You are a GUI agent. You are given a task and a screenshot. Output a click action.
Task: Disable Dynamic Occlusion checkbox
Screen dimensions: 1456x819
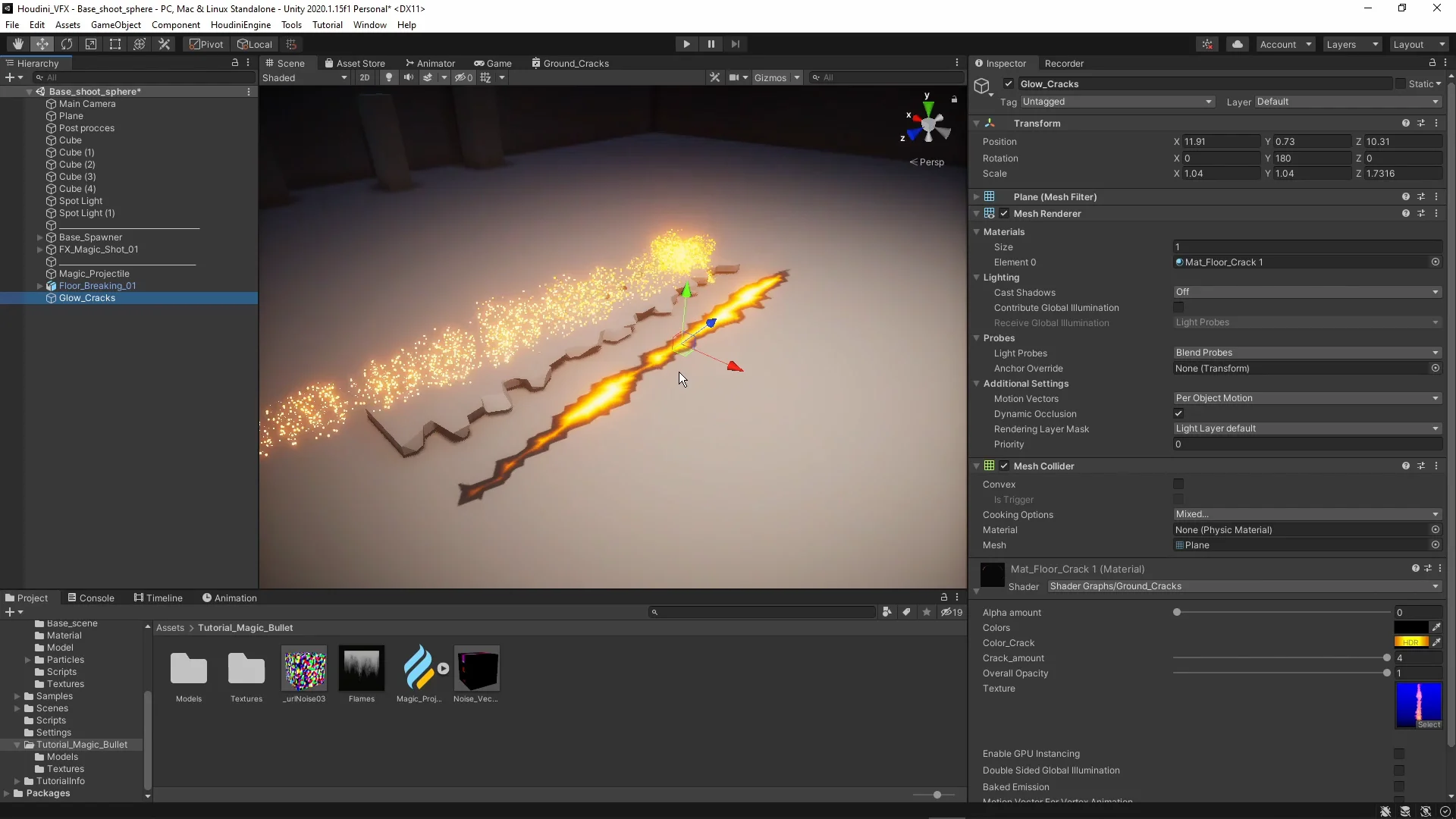(1180, 414)
